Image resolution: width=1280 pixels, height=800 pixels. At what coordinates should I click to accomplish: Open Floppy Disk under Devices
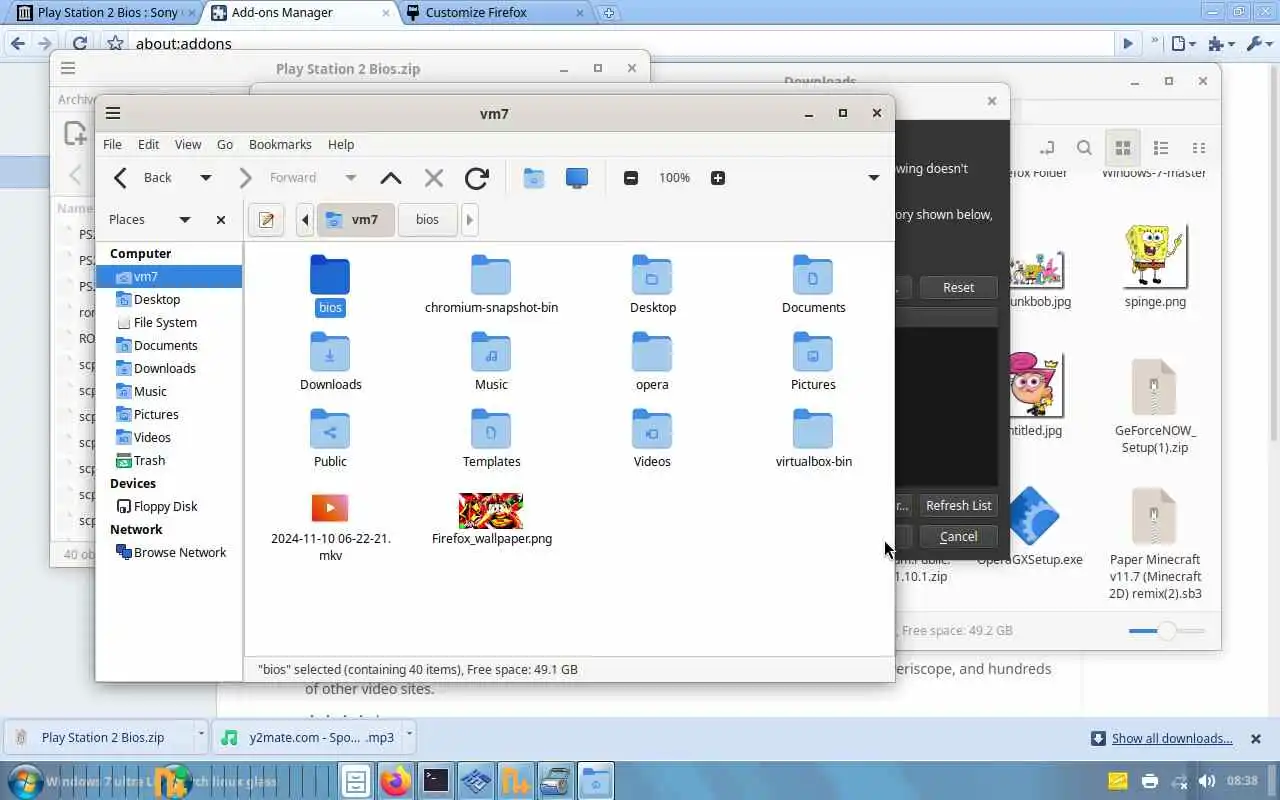click(x=165, y=507)
